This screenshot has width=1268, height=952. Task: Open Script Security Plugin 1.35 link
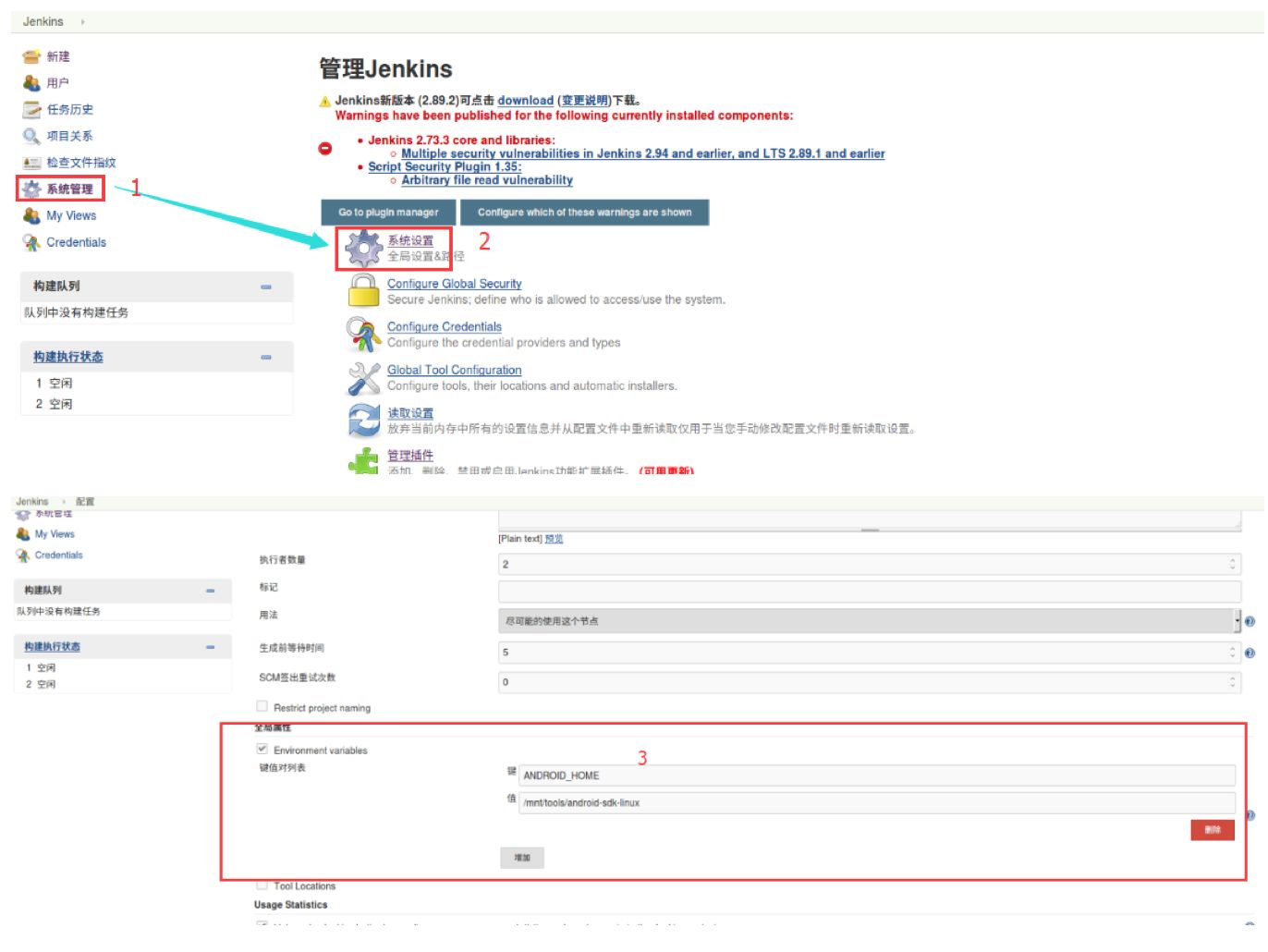tap(445, 167)
